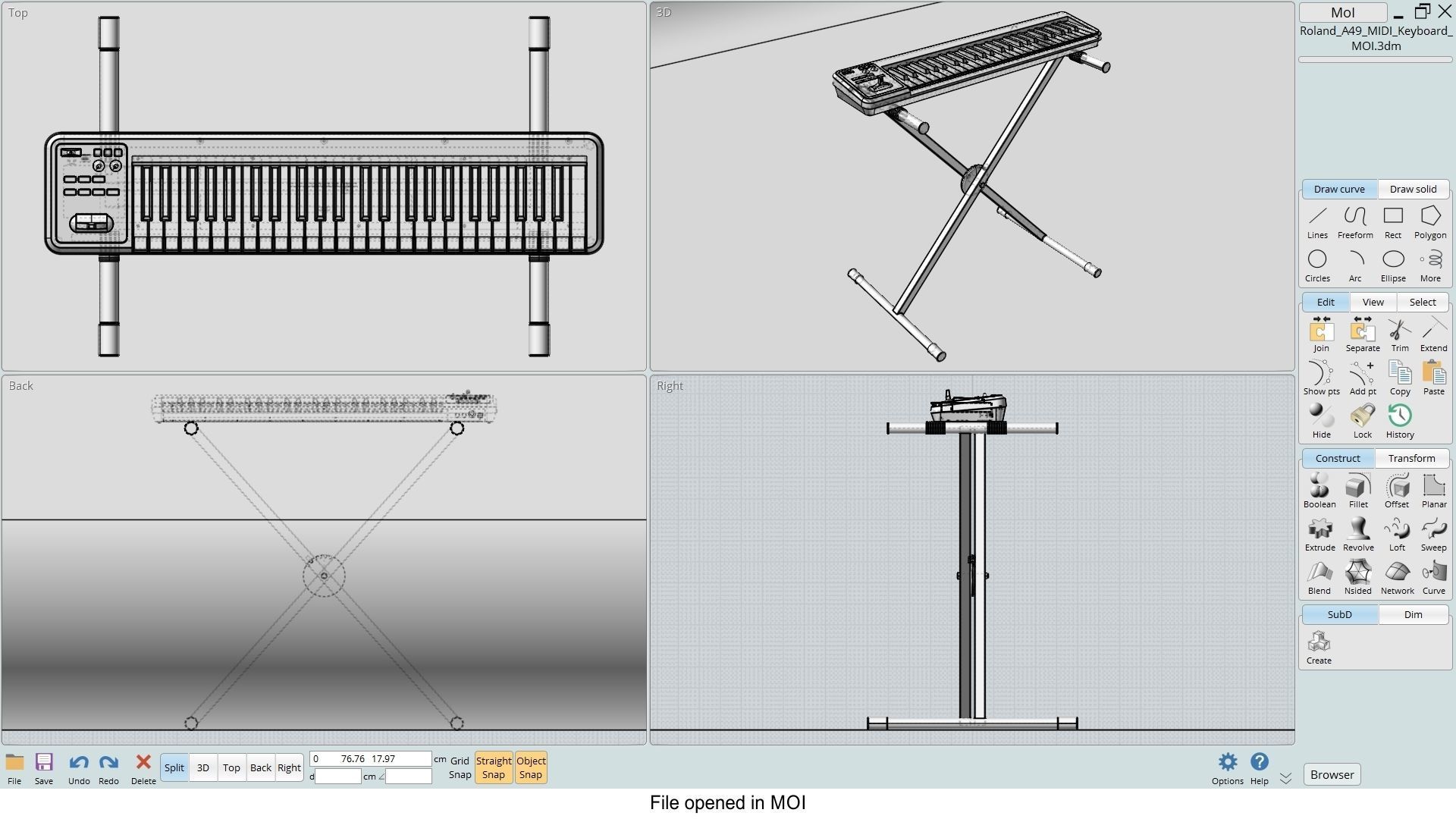Switch to the Right single view
Image resolution: width=1456 pixels, height=819 pixels.
(x=289, y=767)
